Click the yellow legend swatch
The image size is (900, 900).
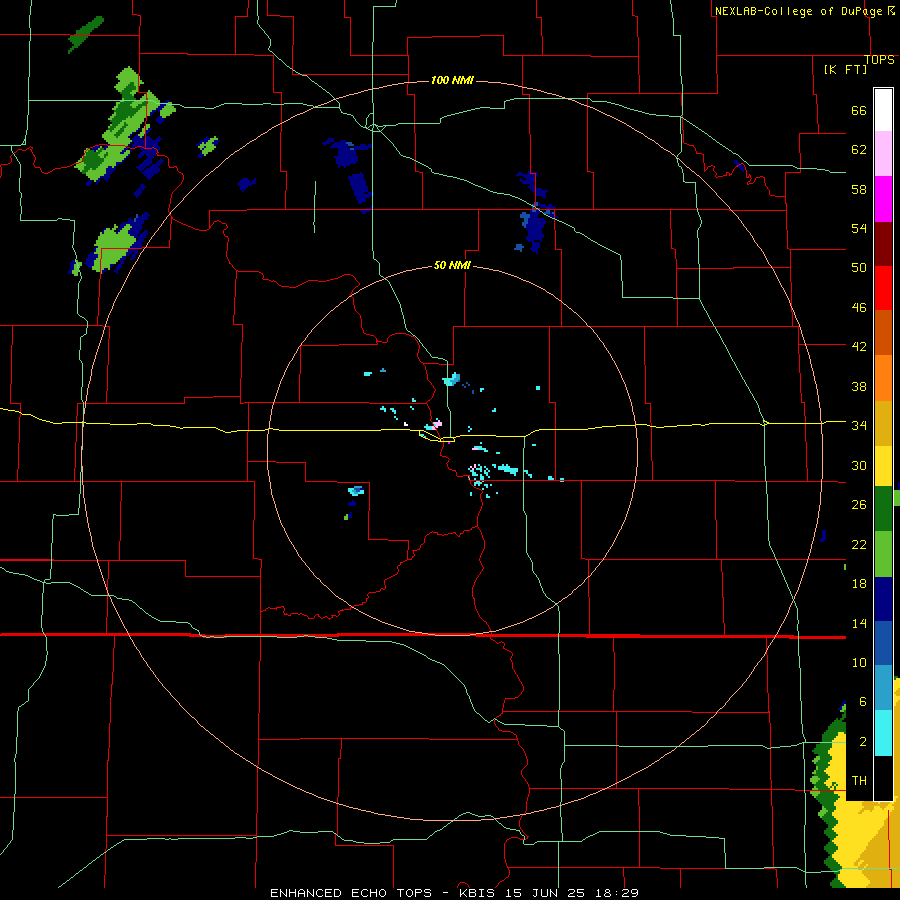tap(883, 466)
